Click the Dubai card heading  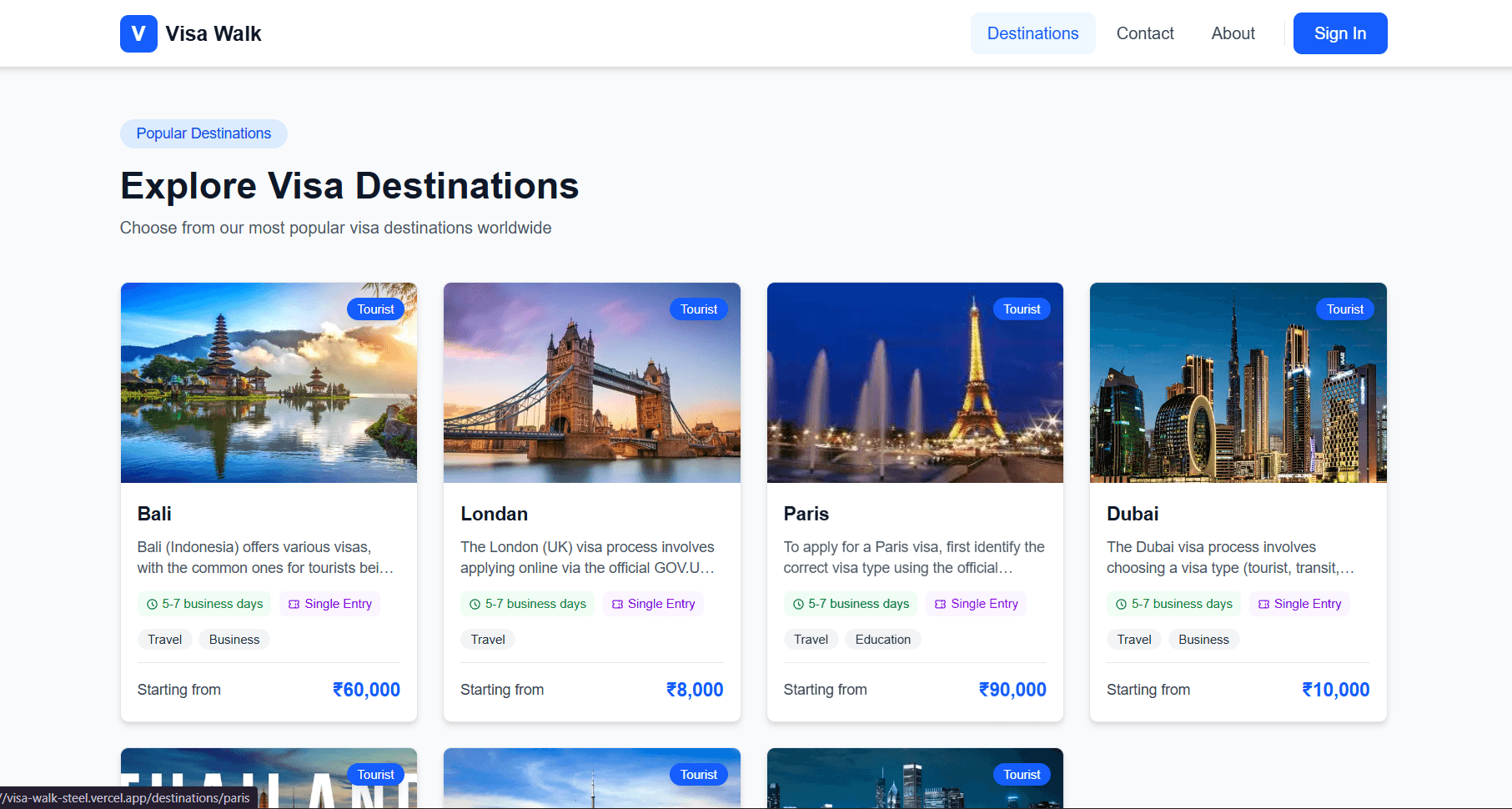(x=1132, y=514)
